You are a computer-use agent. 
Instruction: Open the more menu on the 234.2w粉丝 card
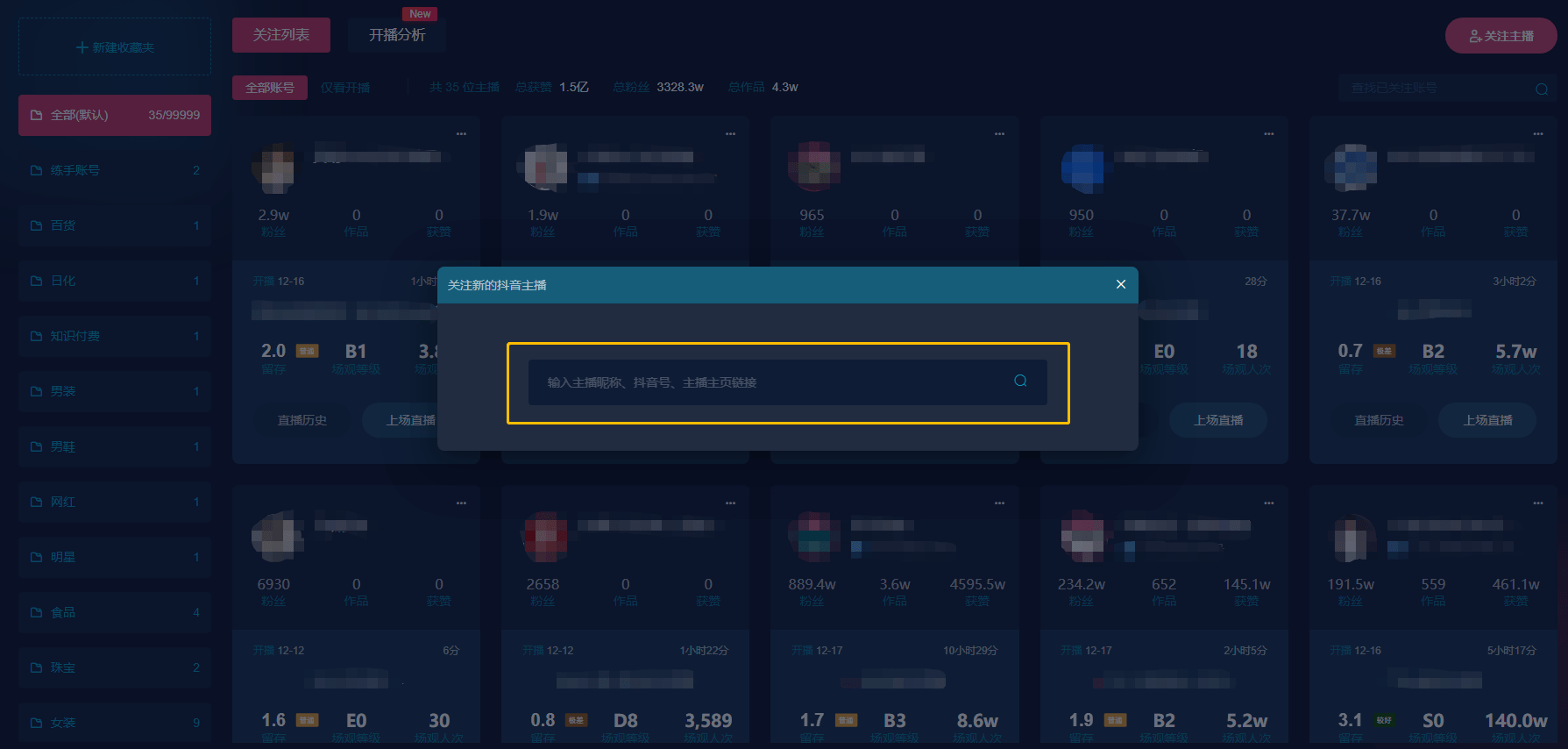(1268, 503)
